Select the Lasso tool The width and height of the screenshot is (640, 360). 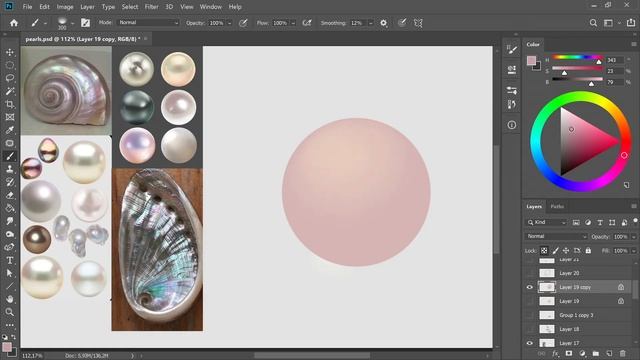(10, 78)
